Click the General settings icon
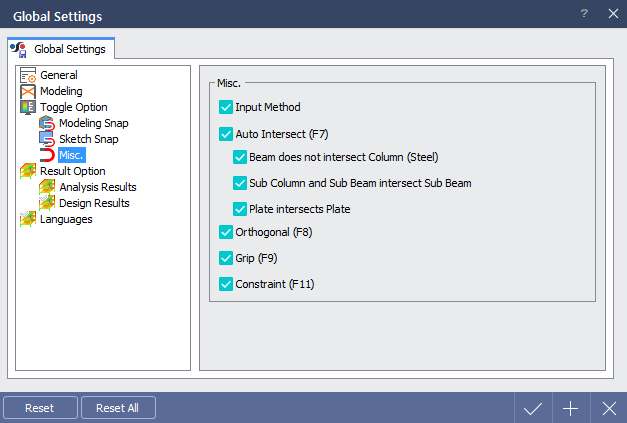 coord(28,75)
